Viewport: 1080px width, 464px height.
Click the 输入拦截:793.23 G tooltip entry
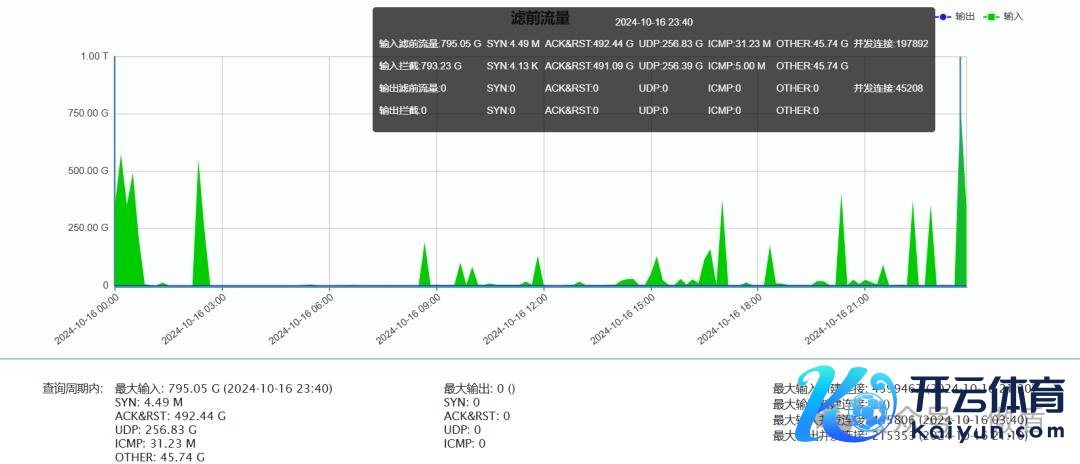(420, 66)
